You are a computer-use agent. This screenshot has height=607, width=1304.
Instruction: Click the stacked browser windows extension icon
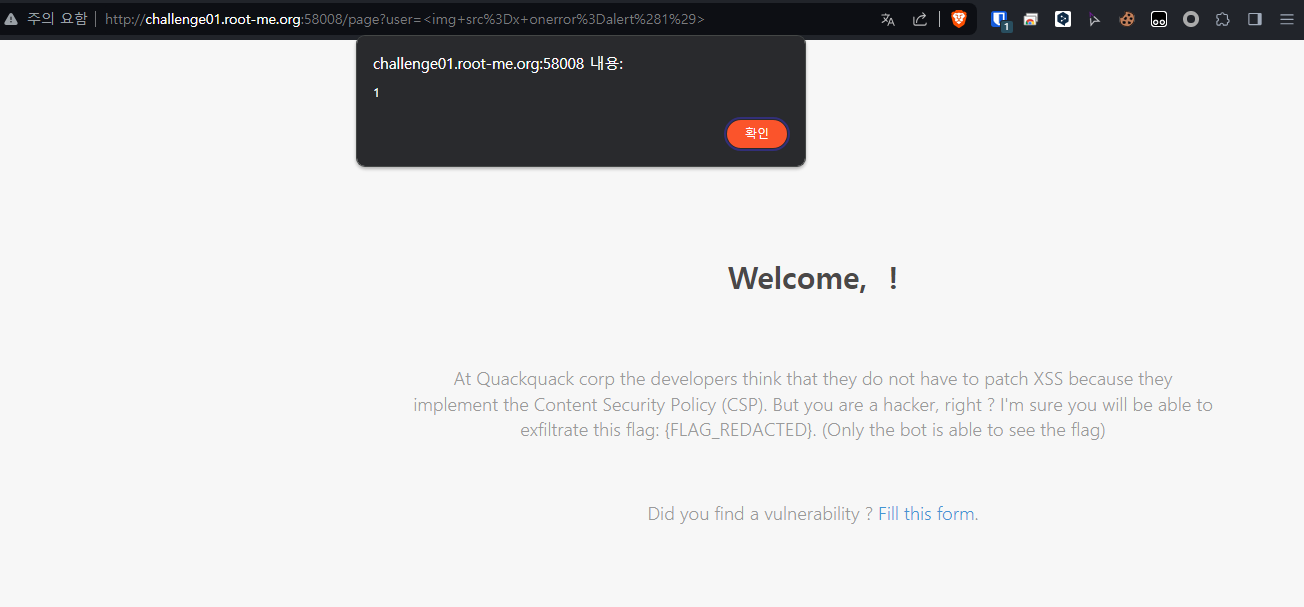pyautogui.click(x=1031, y=19)
